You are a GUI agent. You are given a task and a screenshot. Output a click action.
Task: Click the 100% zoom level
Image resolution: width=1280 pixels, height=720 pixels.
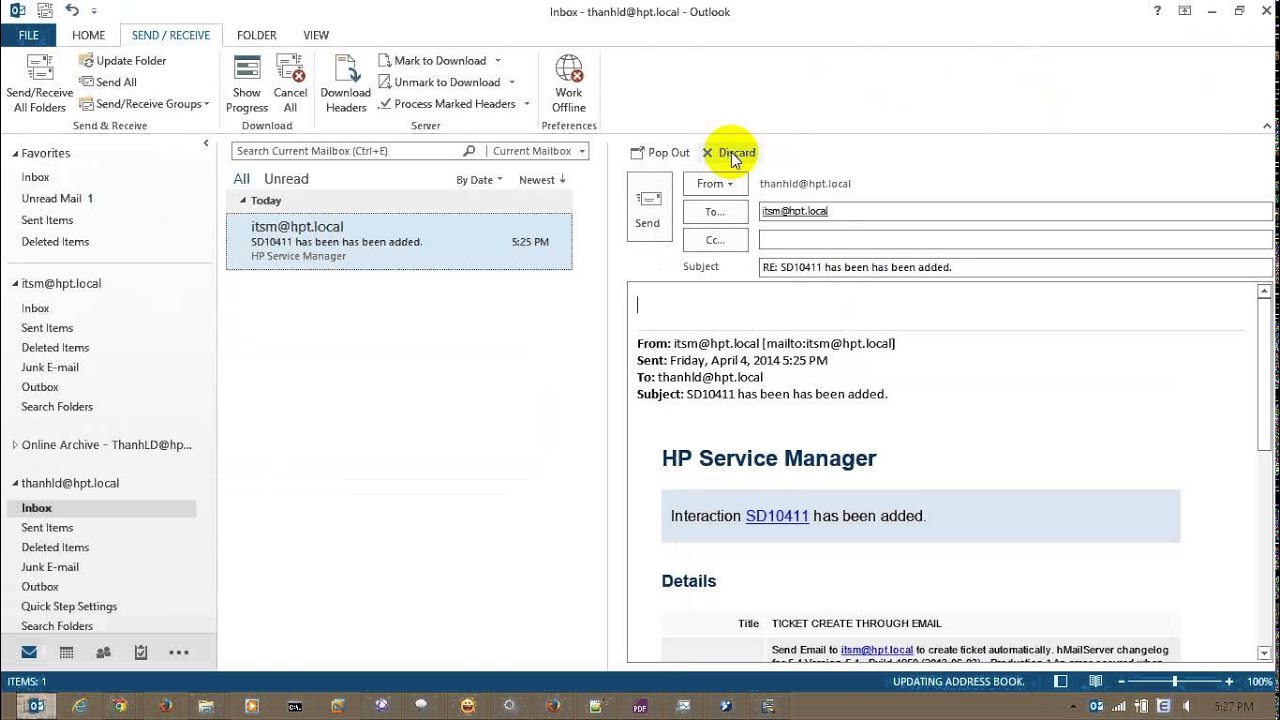tap(1259, 681)
